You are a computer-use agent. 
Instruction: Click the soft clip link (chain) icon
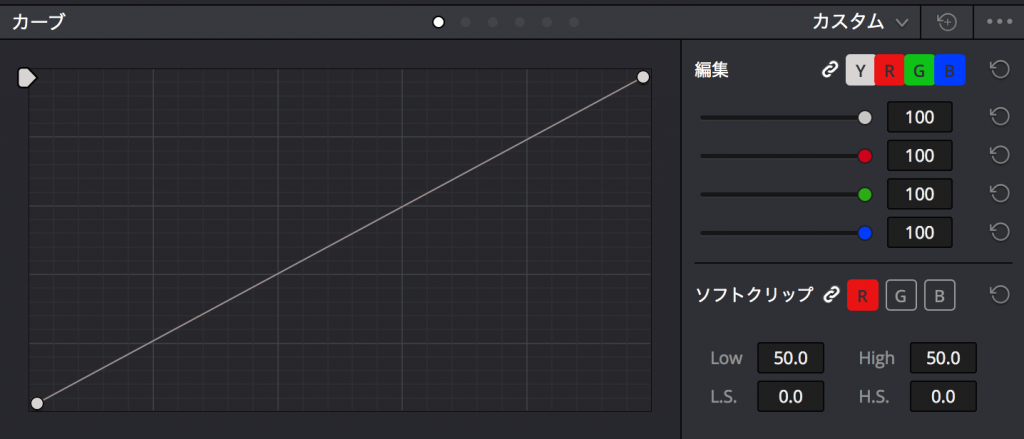828,295
